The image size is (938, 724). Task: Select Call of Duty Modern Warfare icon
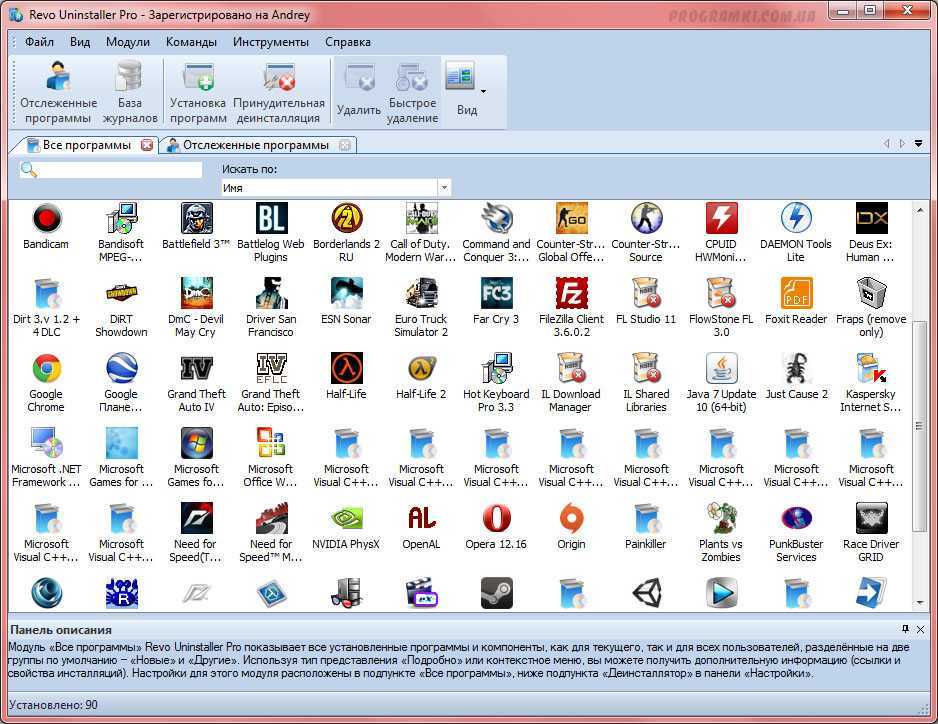pyautogui.click(x=422, y=218)
